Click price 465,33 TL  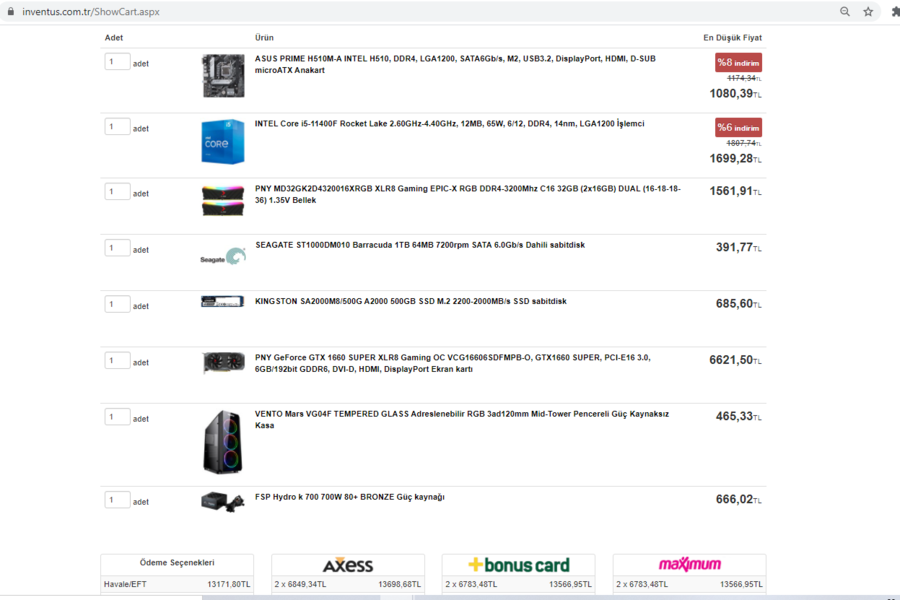pyautogui.click(x=738, y=416)
